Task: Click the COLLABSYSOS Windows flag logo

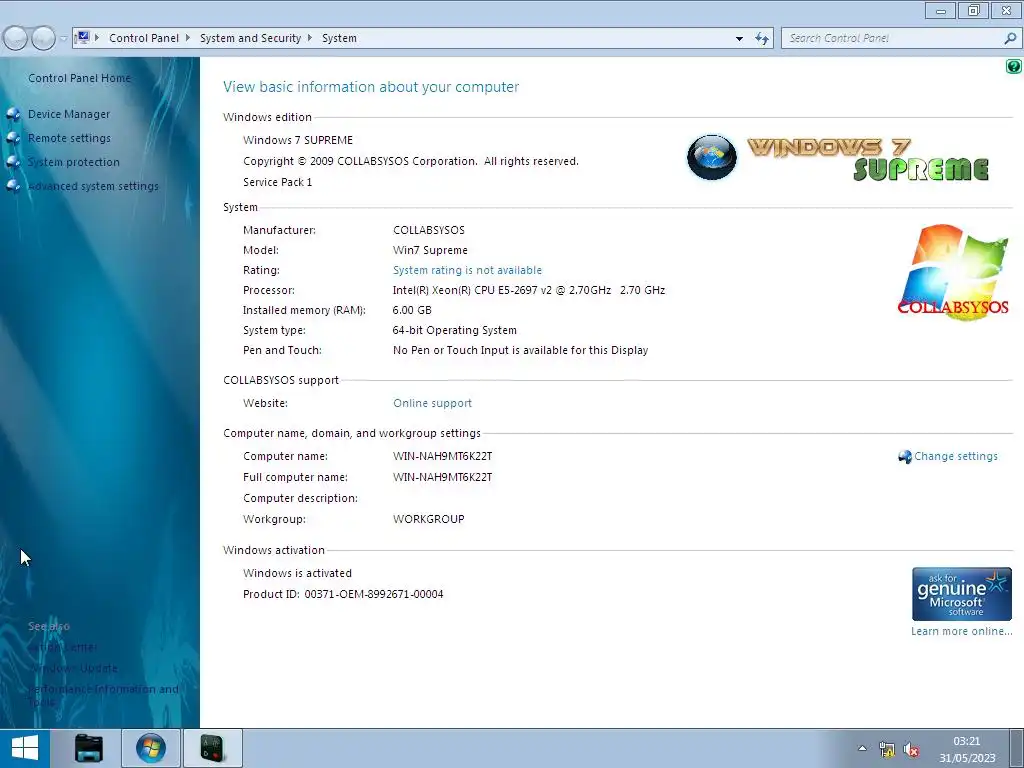Action: (953, 272)
